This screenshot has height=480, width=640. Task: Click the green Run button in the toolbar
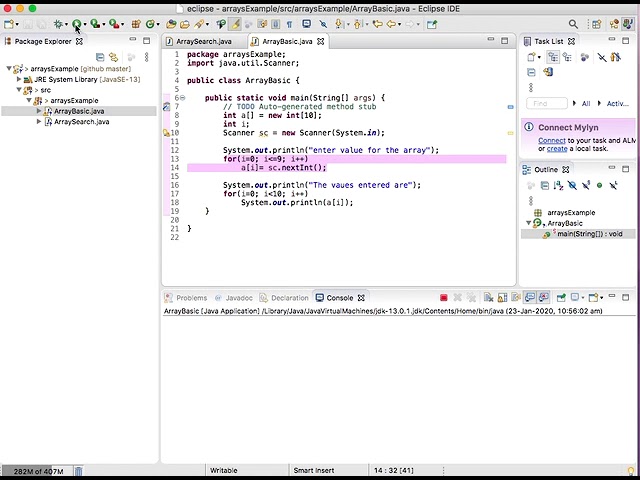76,24
